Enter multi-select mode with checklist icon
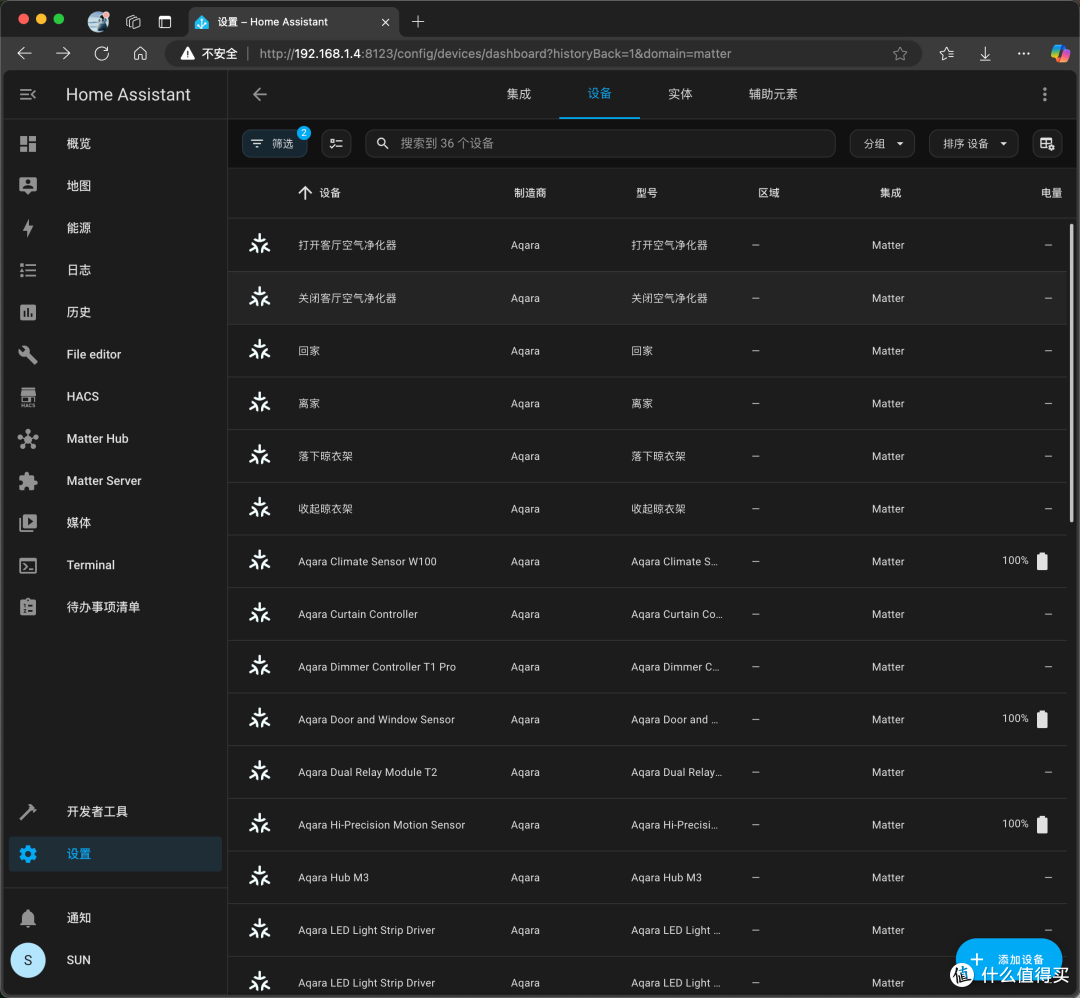The height and width of the screenshot is (998, 1080). (x=336, y=143)
